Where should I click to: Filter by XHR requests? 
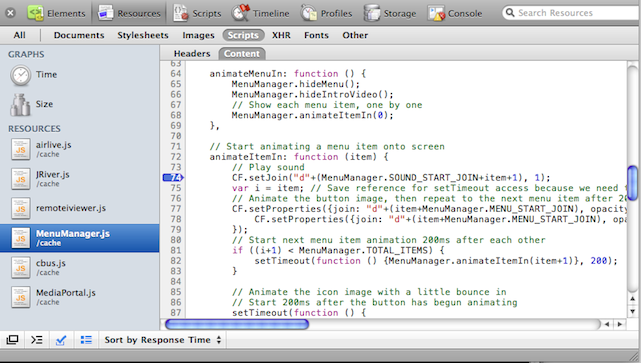pyautogui.click(x=281, y=35)
